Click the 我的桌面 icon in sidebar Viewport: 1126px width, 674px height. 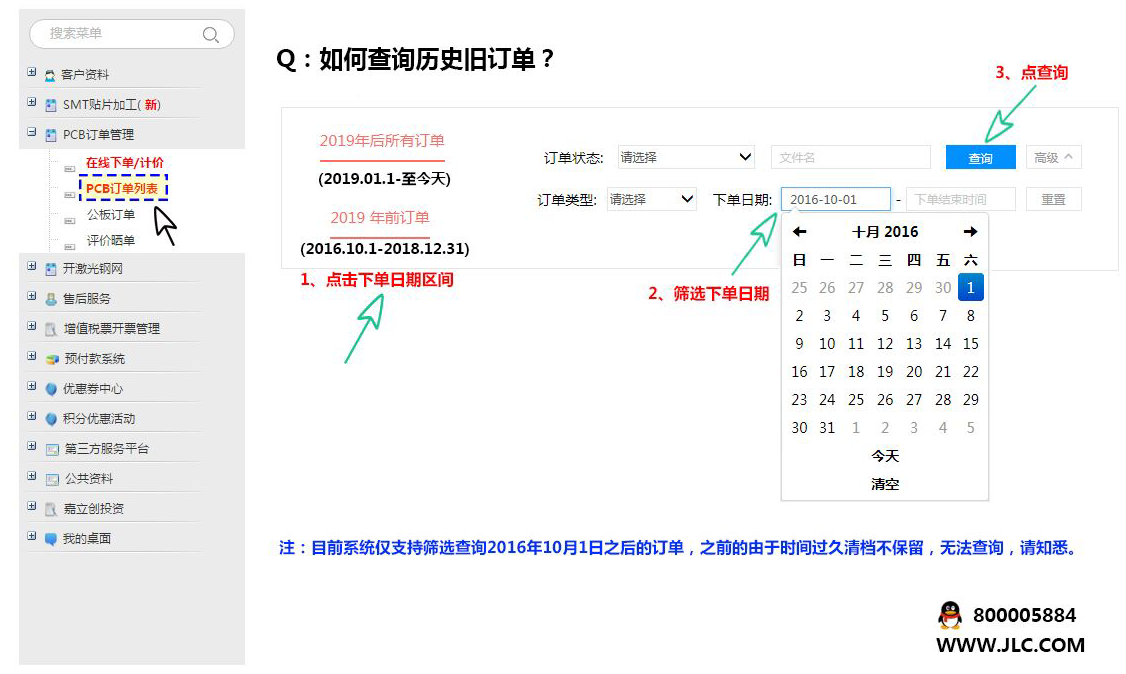tap(51, 539)
